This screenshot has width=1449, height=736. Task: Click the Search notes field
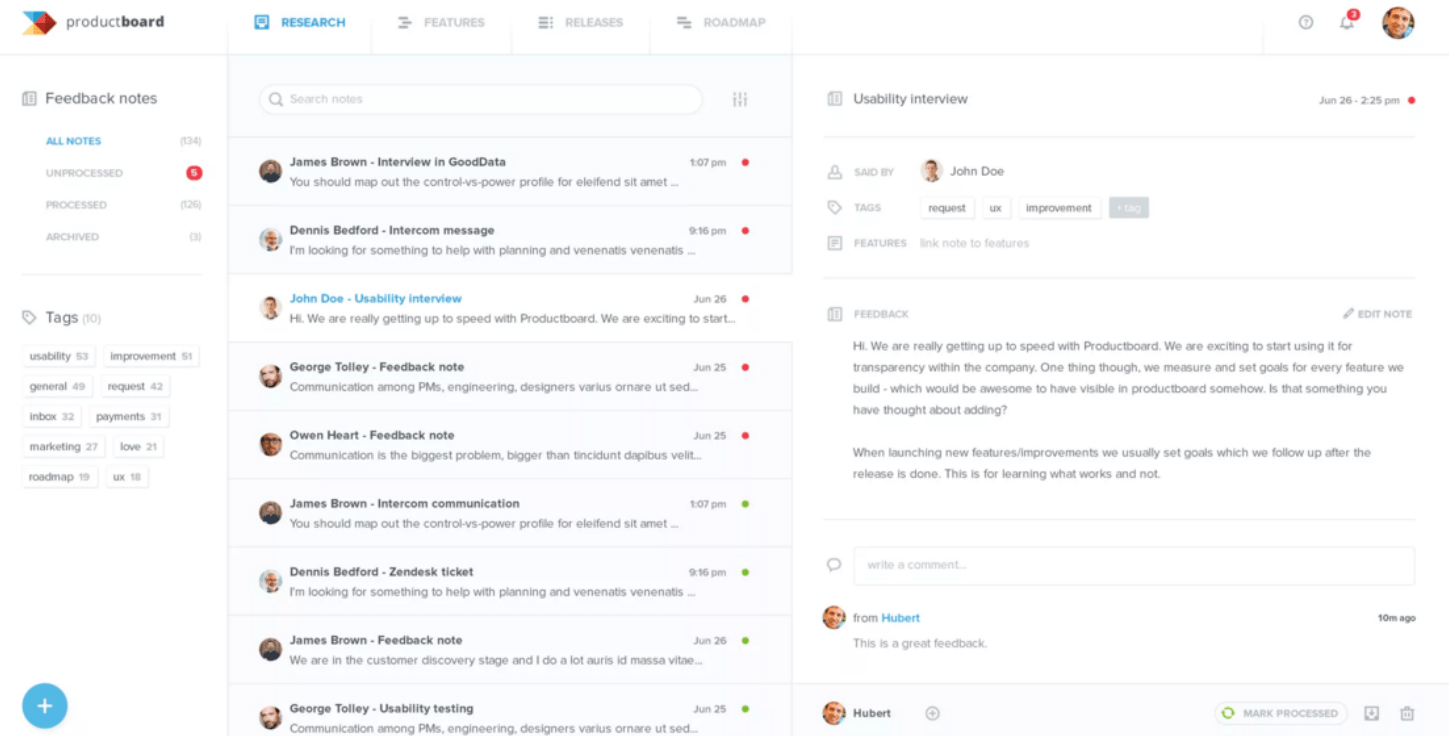tap(480, 99)
